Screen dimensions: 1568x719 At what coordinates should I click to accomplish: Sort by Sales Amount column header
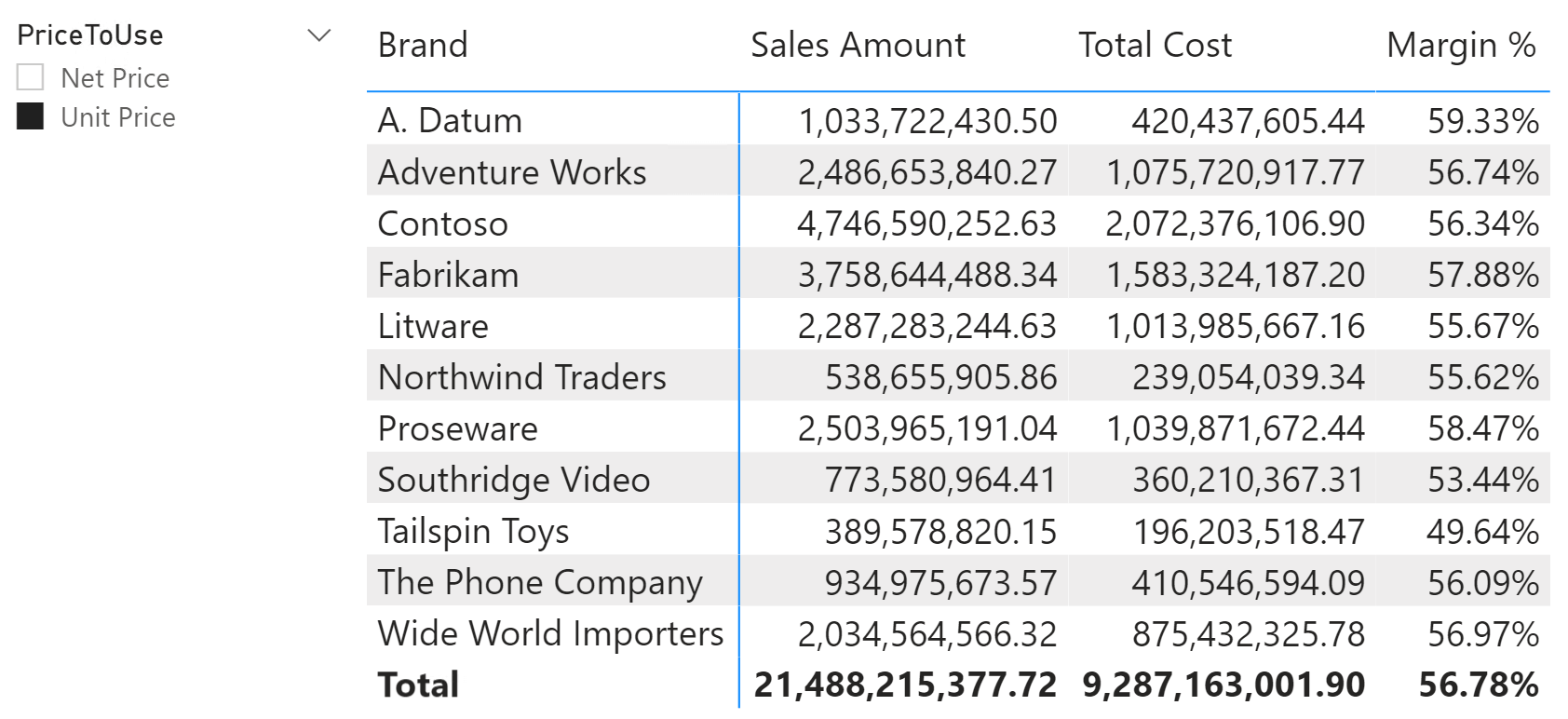(x=858, y=45)
